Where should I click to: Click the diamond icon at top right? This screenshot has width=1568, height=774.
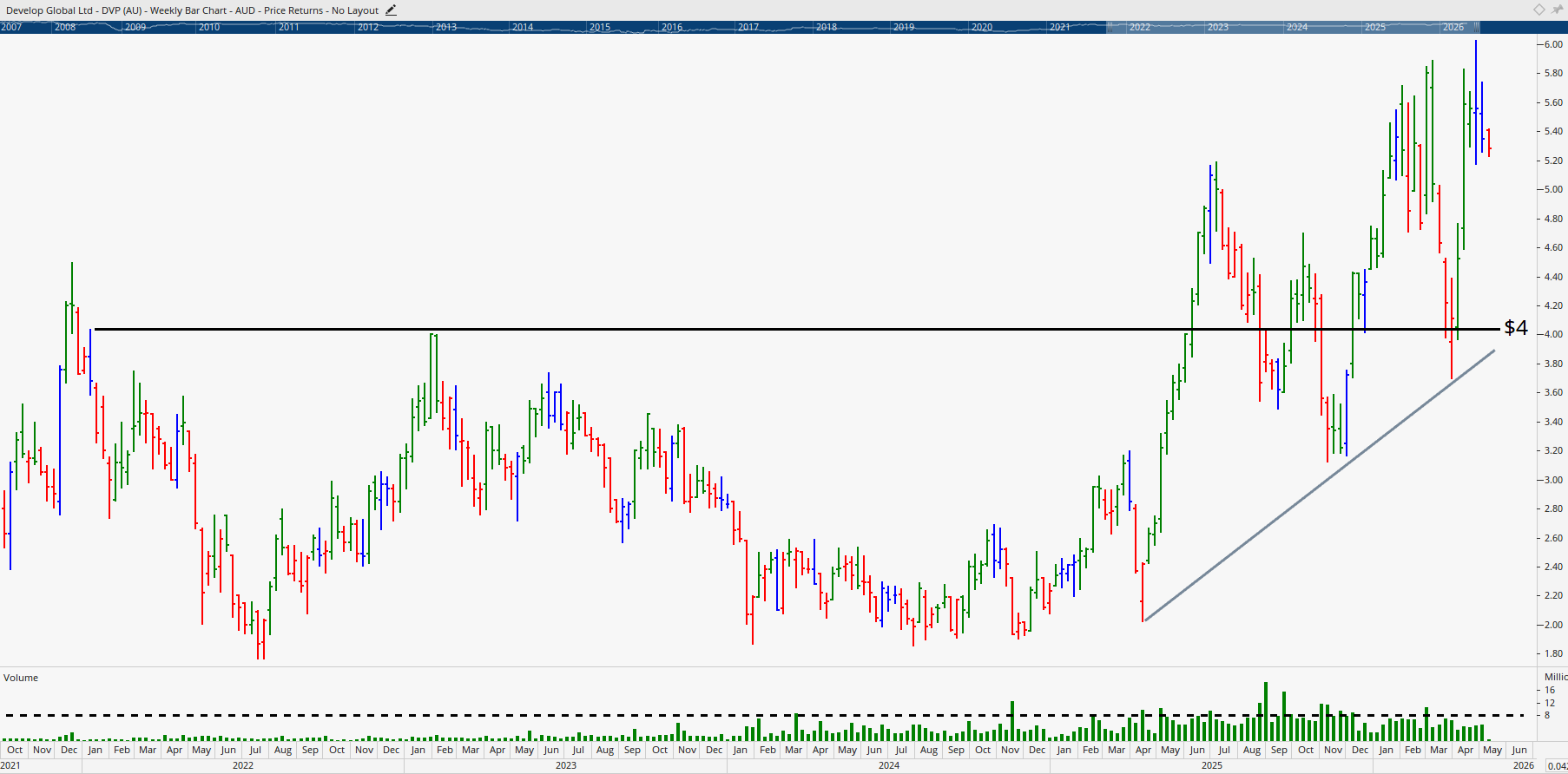[1538, 10]
